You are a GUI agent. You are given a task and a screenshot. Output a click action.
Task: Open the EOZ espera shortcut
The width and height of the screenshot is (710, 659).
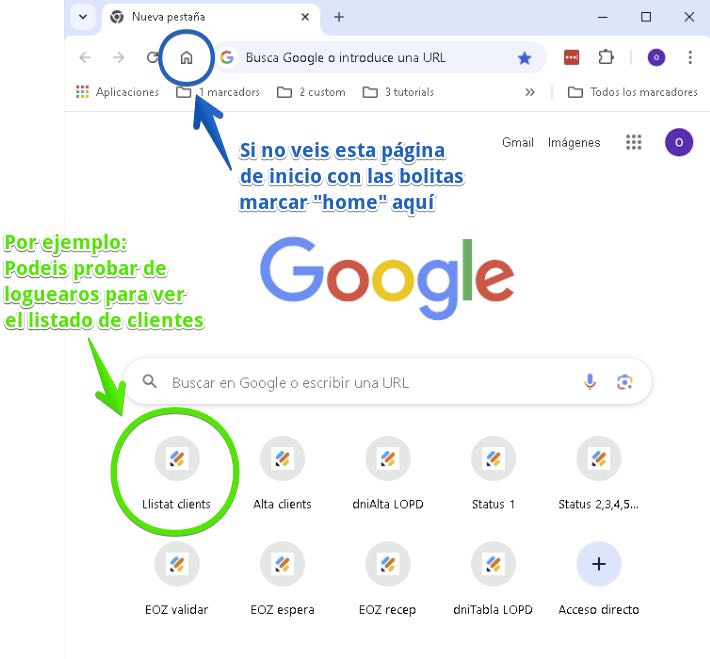pos(282,579)
